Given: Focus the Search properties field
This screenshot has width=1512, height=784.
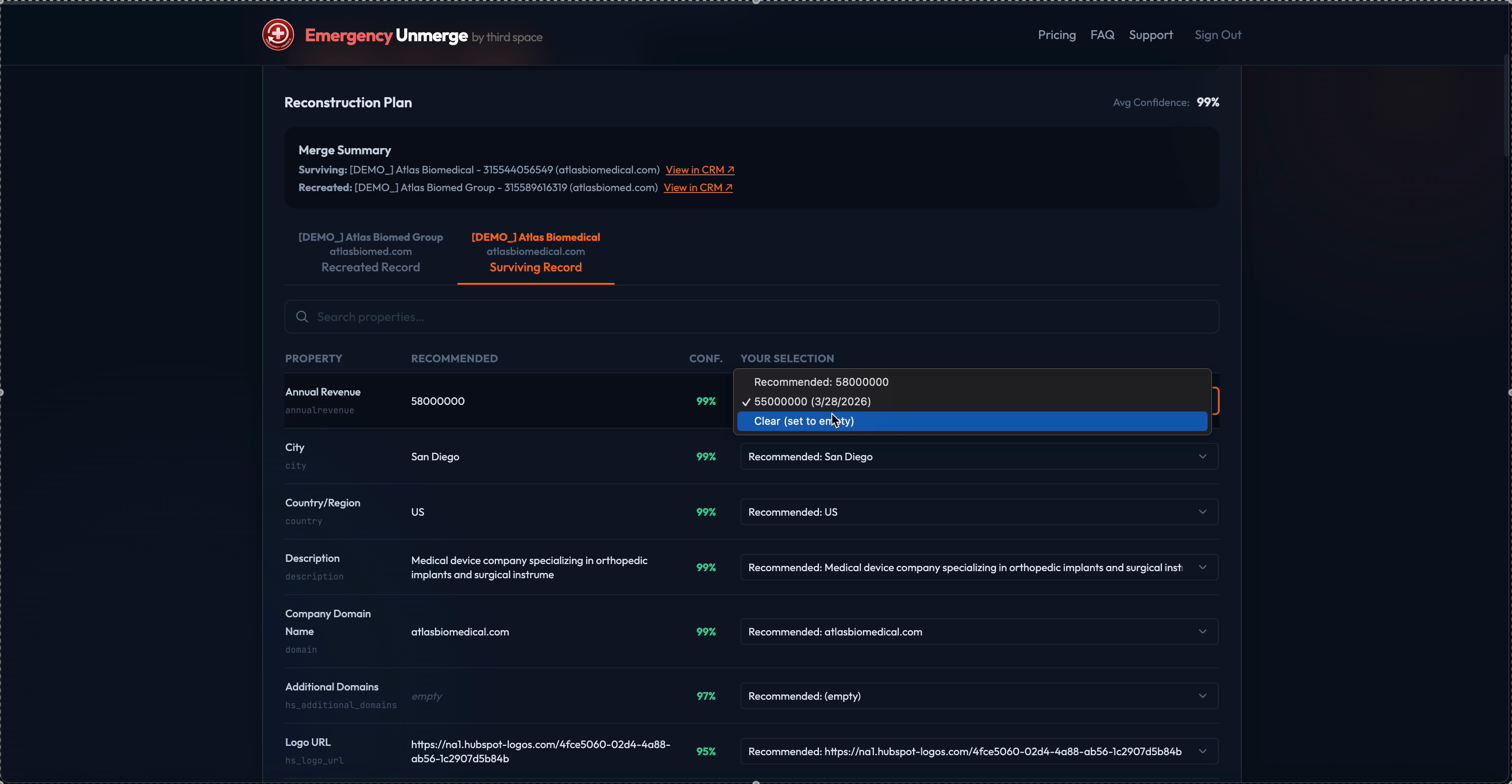Looking at the screenshot, I should tap(751, 317).
